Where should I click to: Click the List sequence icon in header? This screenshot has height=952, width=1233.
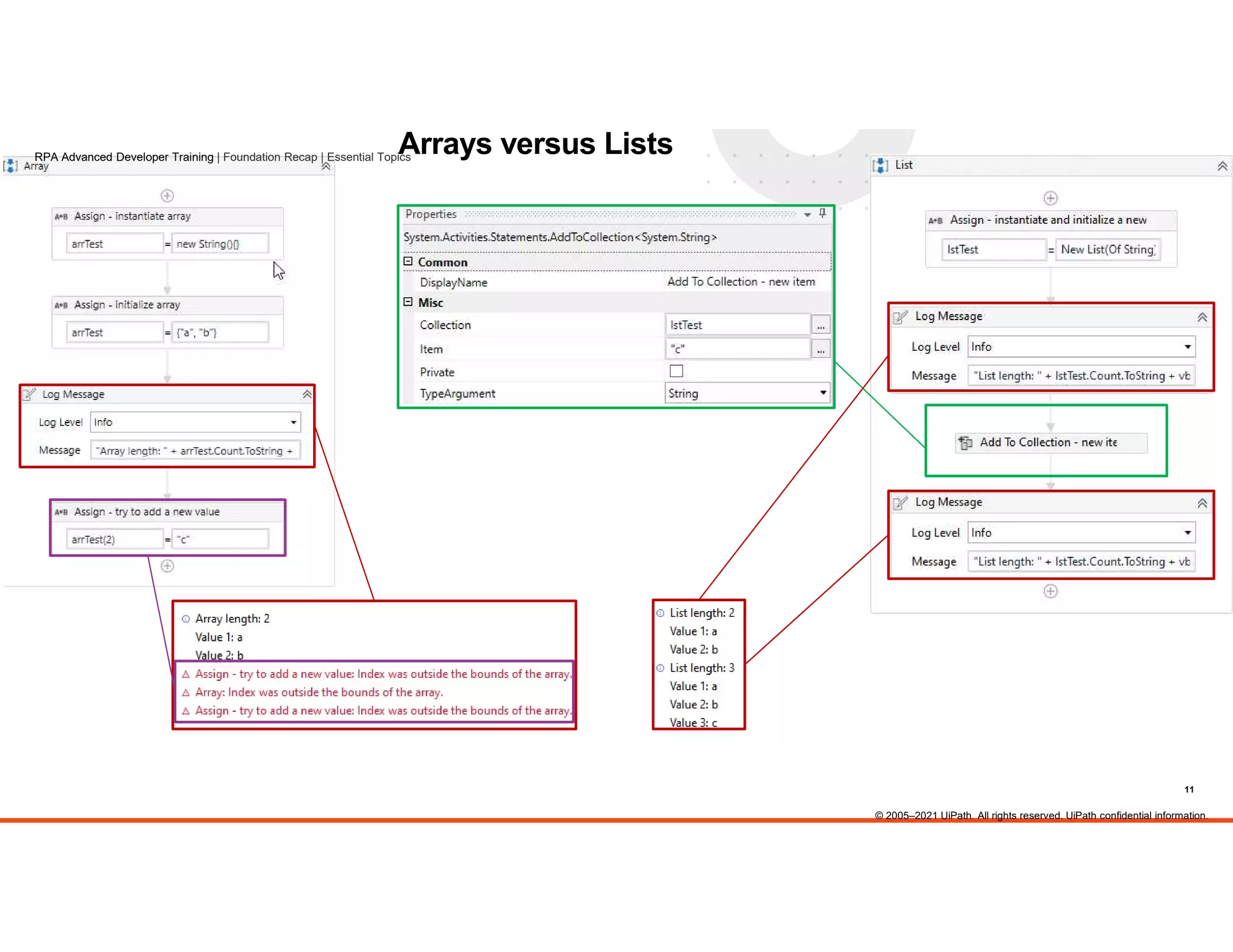point(880,165)
